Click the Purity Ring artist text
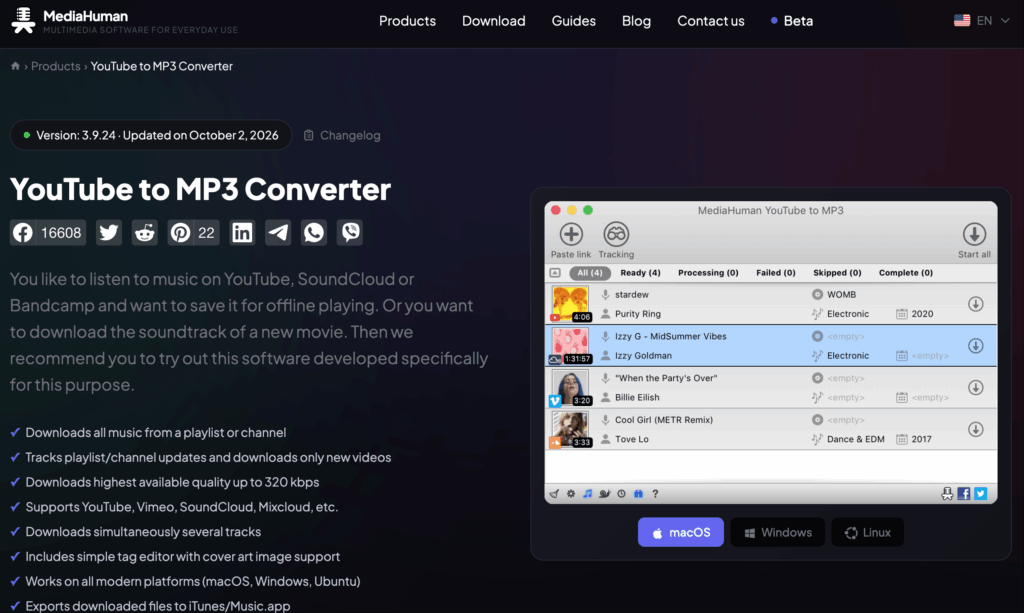 coord(637,314)
